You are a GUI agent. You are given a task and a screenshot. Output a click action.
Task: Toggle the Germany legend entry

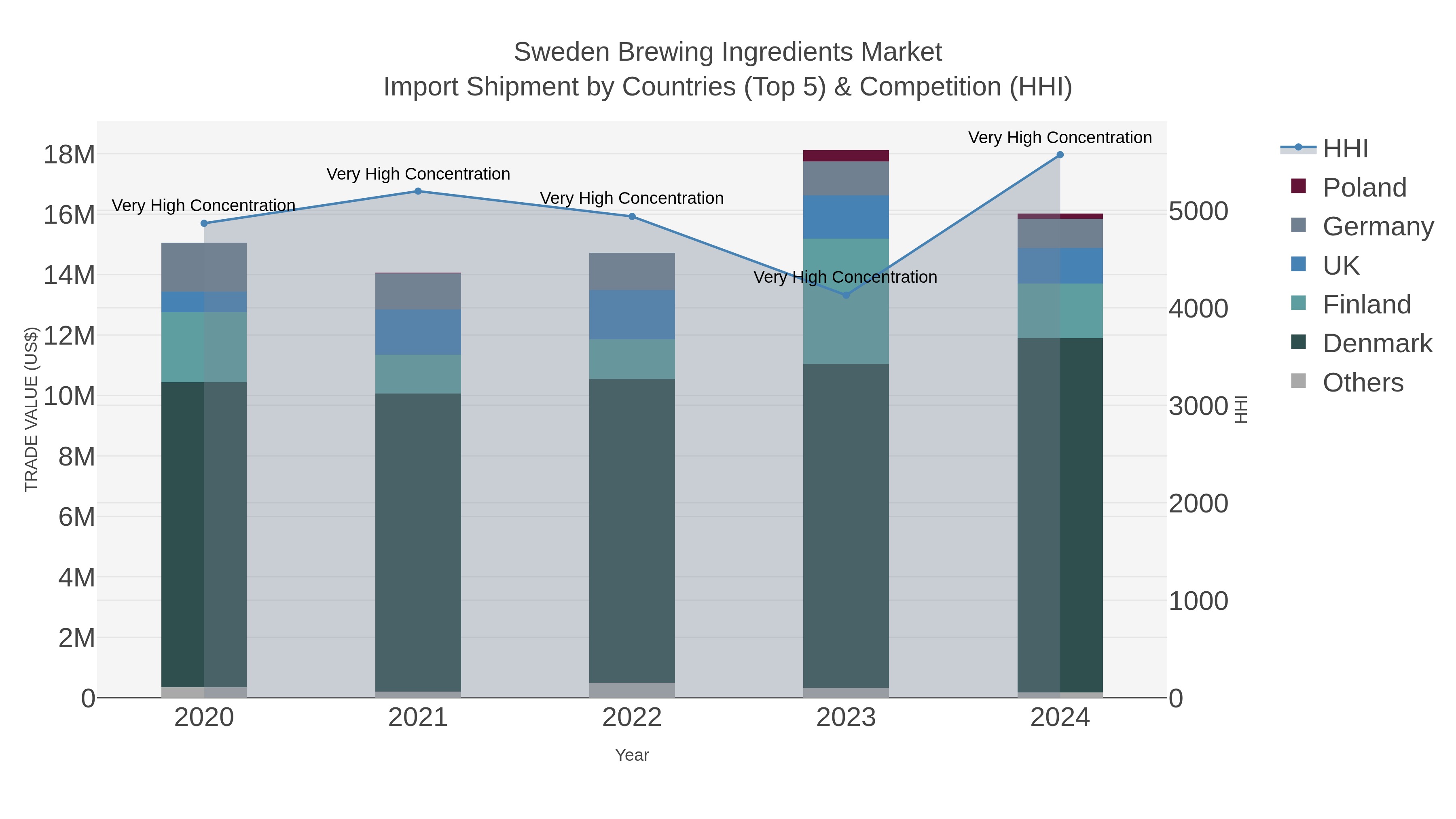point(1362,226)
